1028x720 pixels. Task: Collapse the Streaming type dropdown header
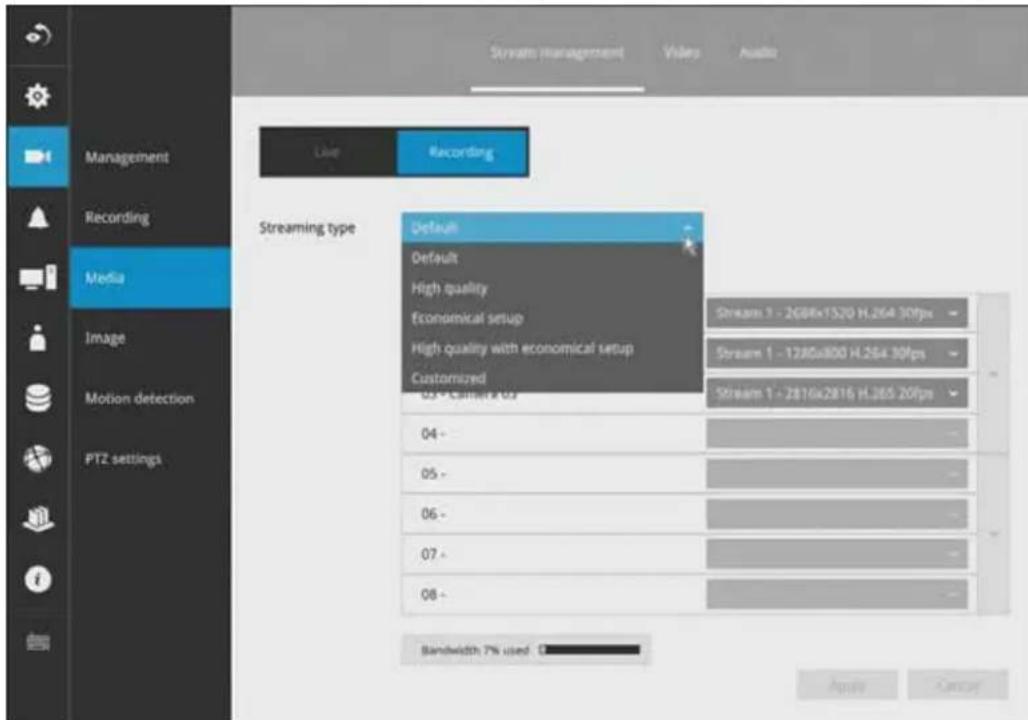pos(552,228)
